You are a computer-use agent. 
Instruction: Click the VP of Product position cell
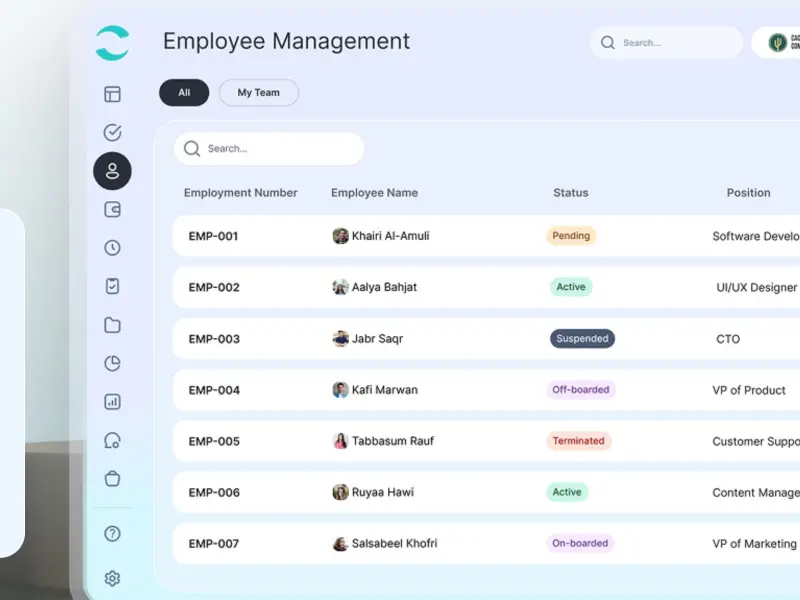(x=749, y=390)
